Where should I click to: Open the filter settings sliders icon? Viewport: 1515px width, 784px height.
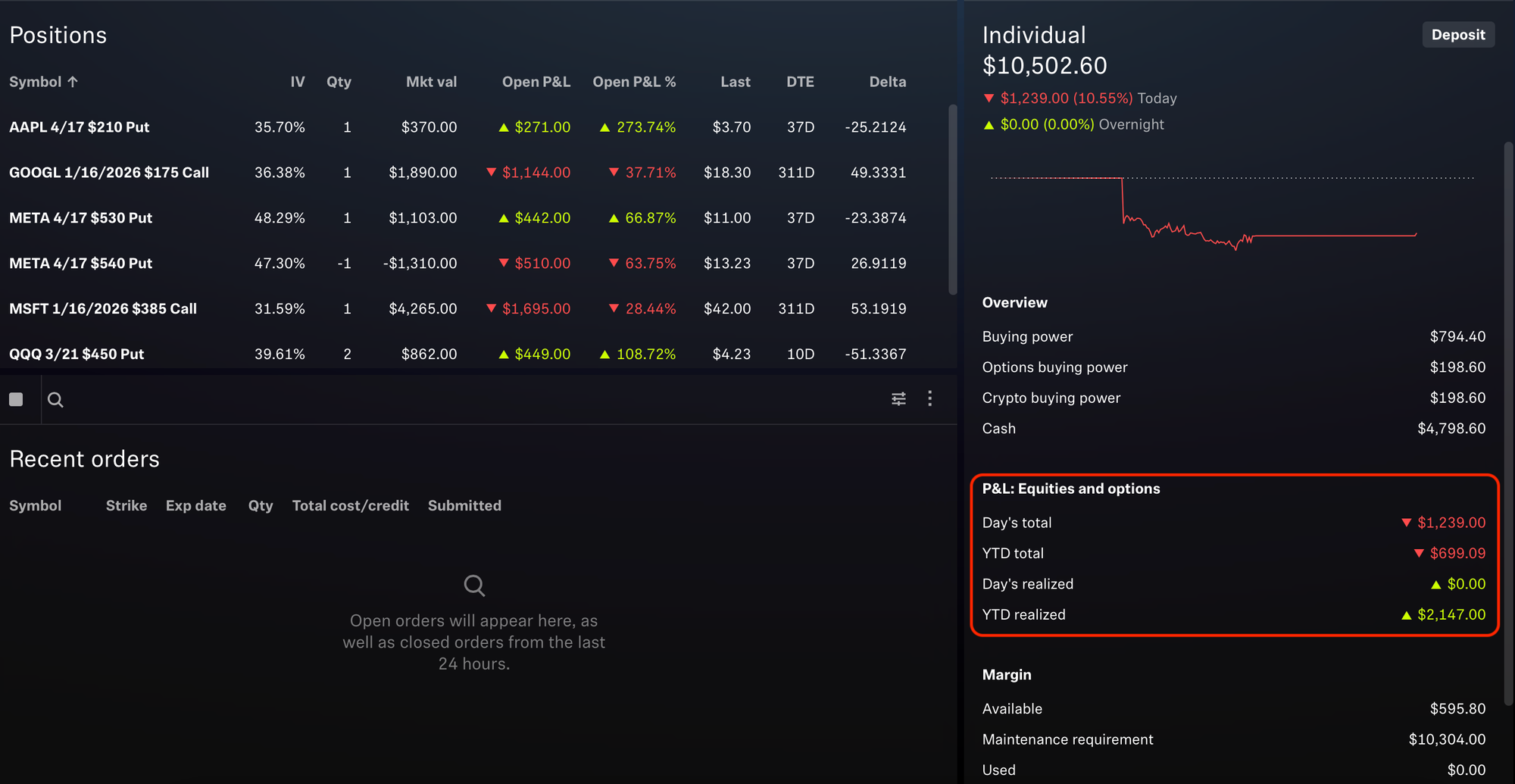(898, 398)
